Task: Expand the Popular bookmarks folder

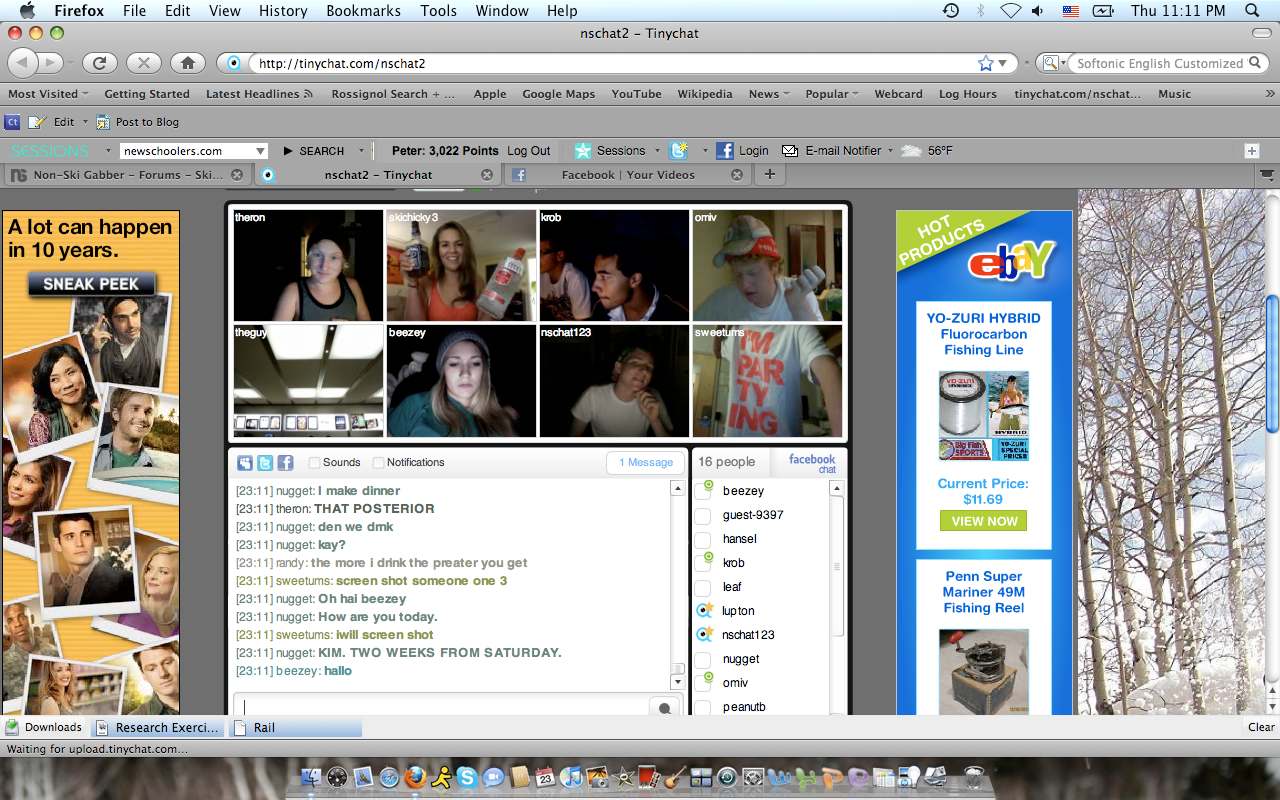Action: point(832,94)
